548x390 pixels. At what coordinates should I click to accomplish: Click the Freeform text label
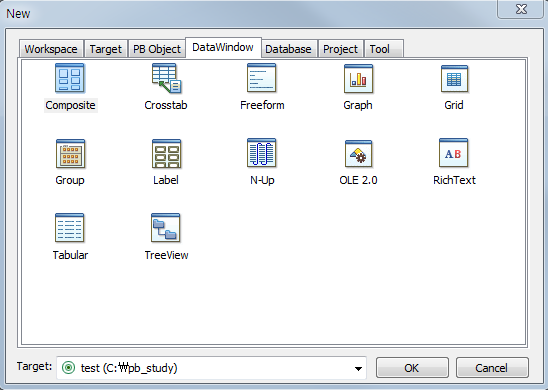point(262,105)
